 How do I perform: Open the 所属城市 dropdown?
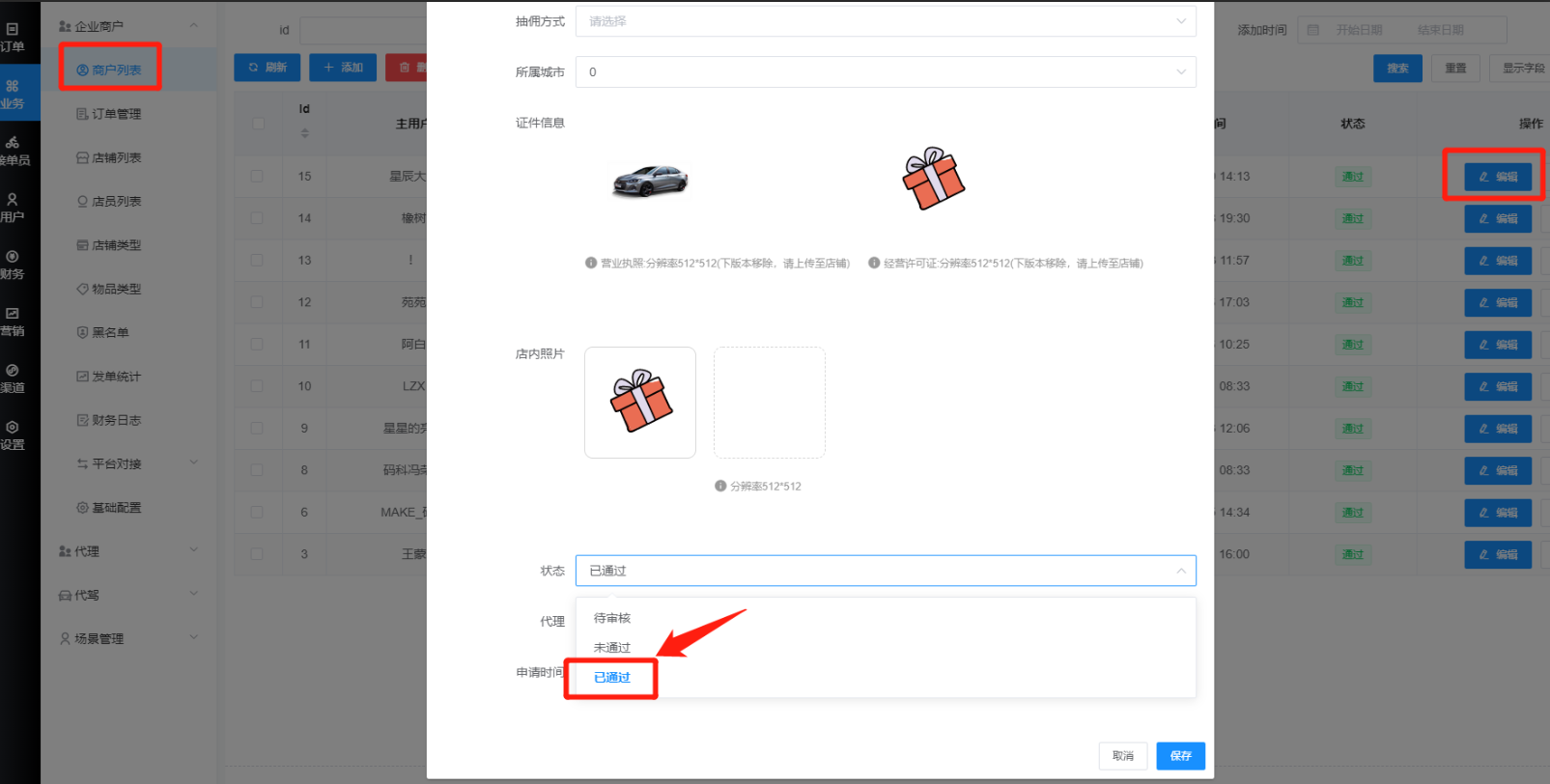885,72
